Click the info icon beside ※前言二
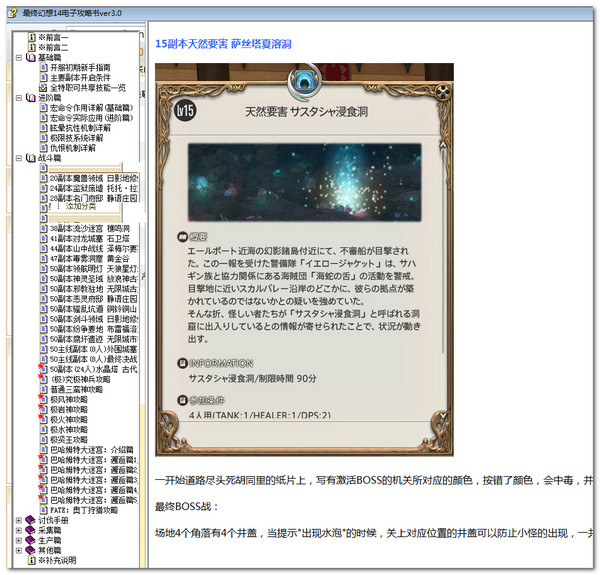 tap(32, 47)
